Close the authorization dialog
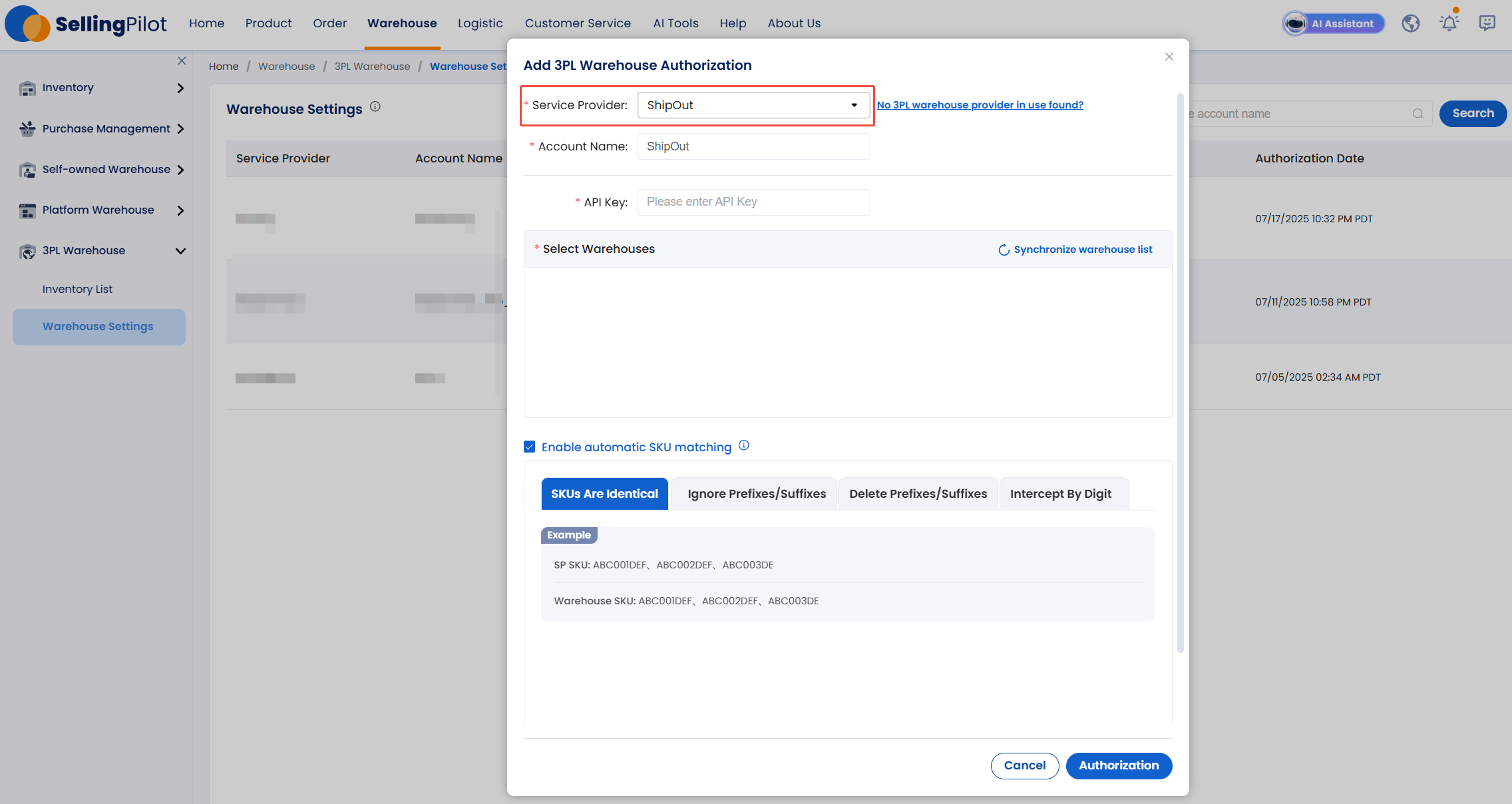The image size is (1512, 804). coord(1169,57)
